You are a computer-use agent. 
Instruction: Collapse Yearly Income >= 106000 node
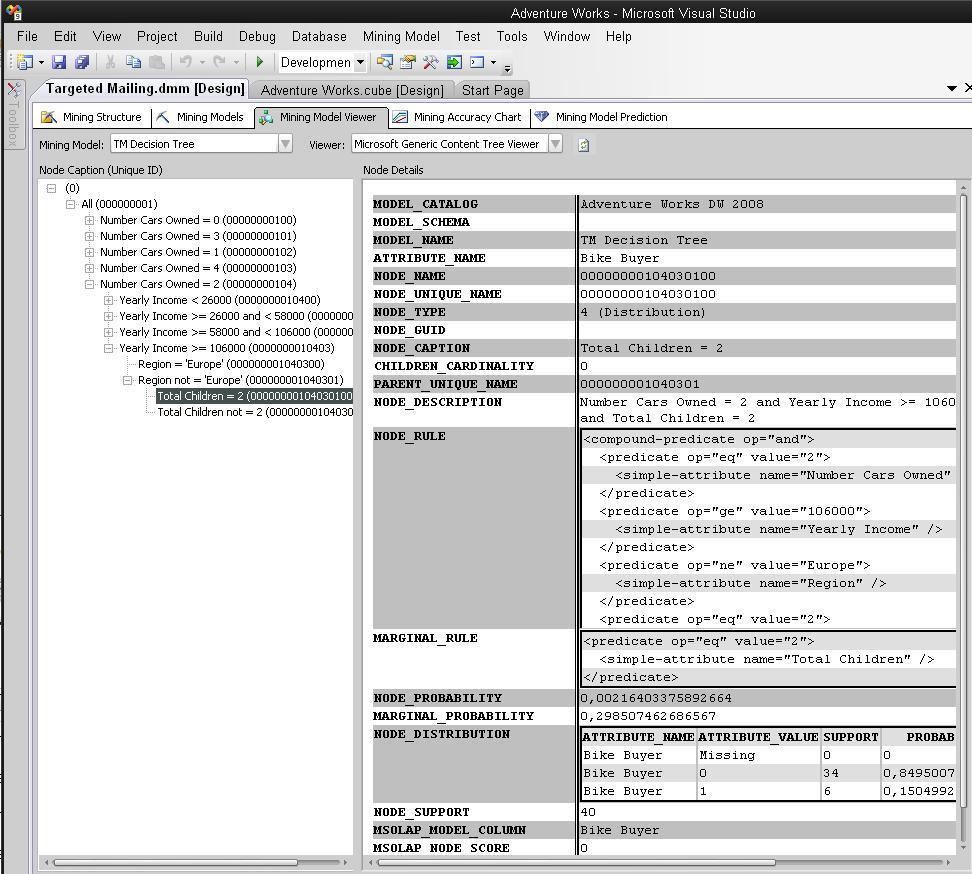coord(108,349)
